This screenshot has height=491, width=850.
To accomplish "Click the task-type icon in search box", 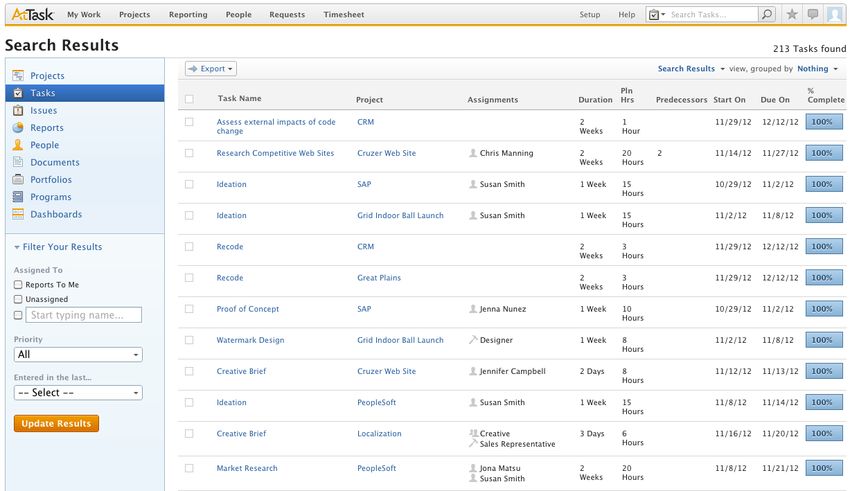I will 654,15.
